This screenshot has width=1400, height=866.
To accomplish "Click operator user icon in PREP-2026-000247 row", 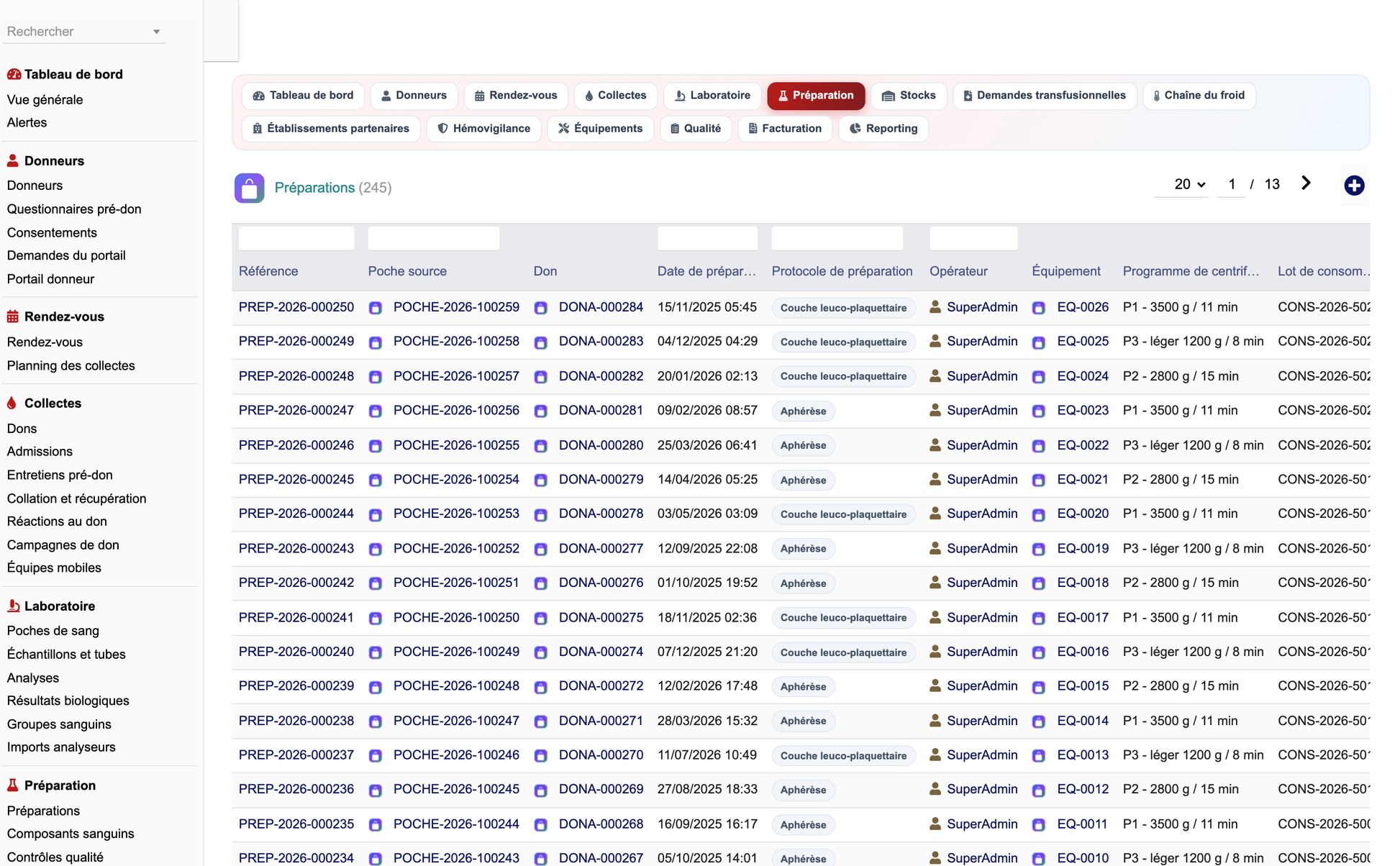I will (x=935, y=410).
